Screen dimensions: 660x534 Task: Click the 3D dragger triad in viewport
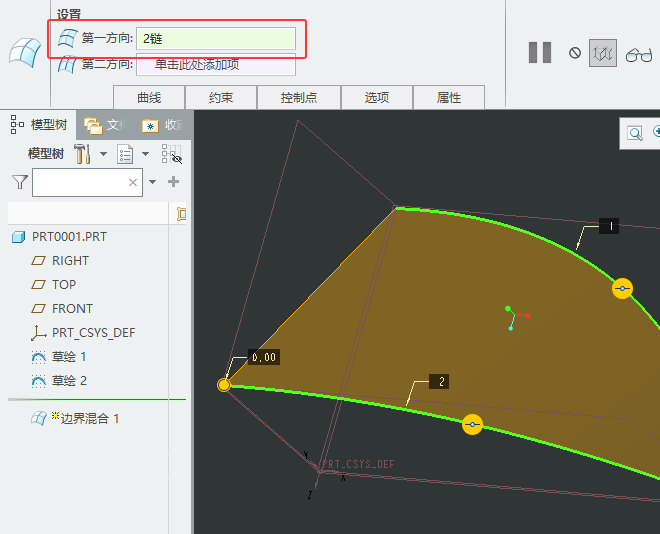516,318
